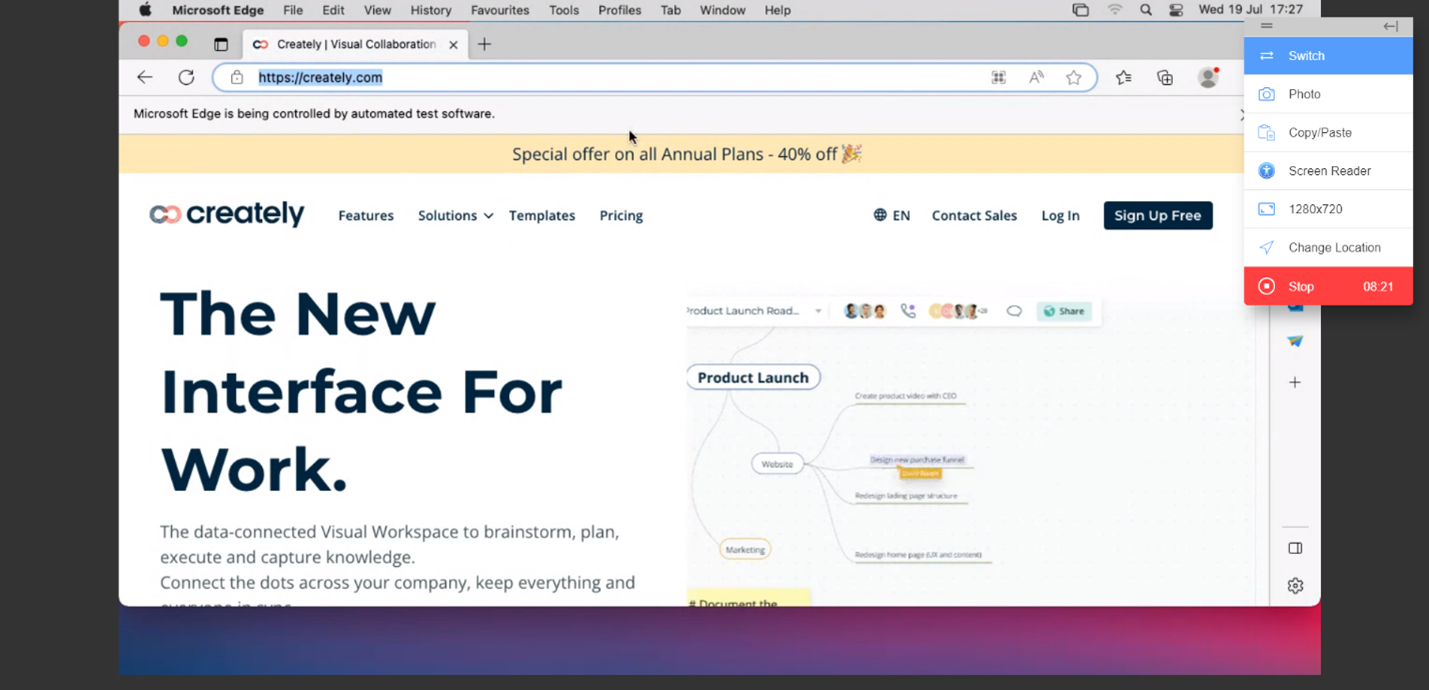The image size is (1429, 690).
Task: Add page to favourites with star icon
Action: pos(1074,77)
